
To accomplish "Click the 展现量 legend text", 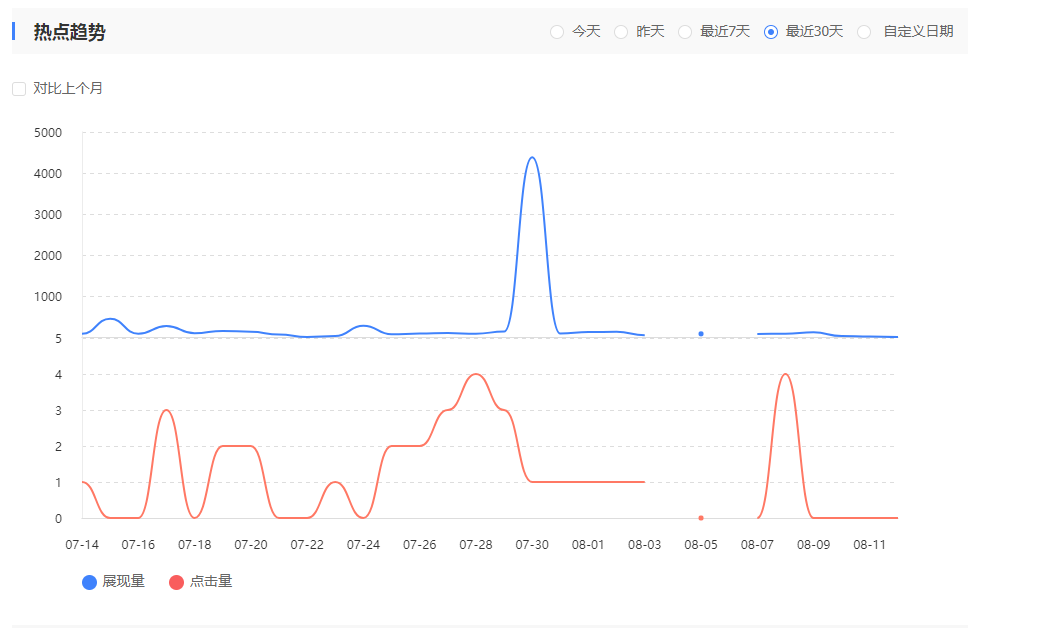I will (124, 581).
